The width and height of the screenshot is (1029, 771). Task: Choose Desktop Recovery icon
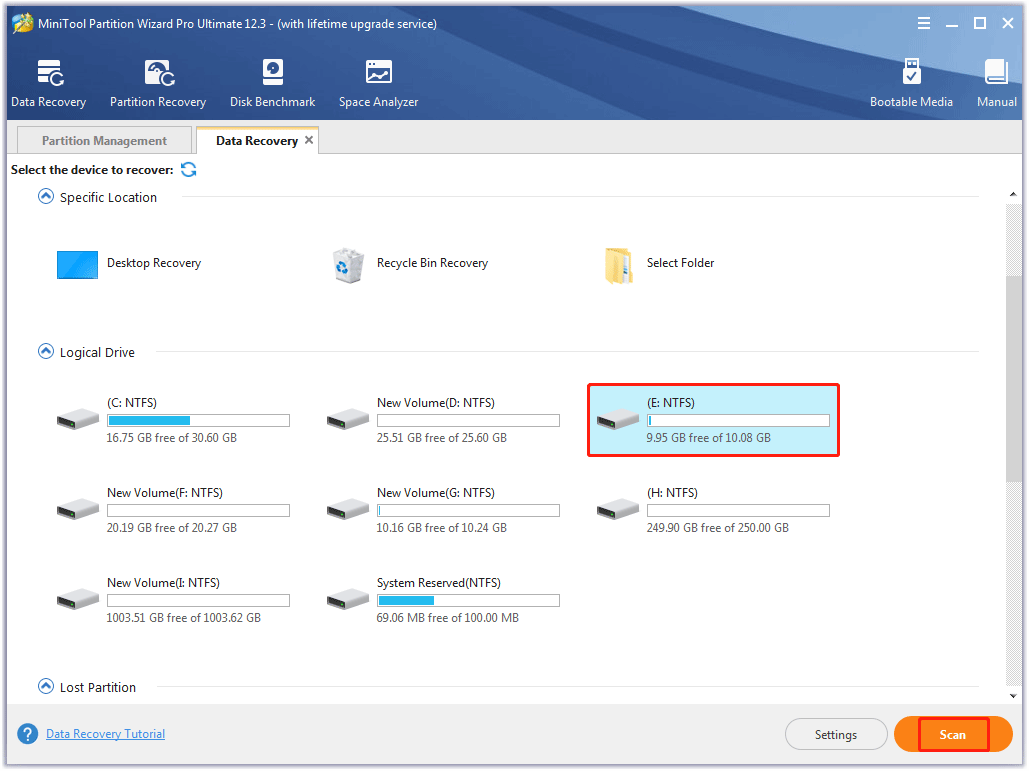(x=77, y=264)
